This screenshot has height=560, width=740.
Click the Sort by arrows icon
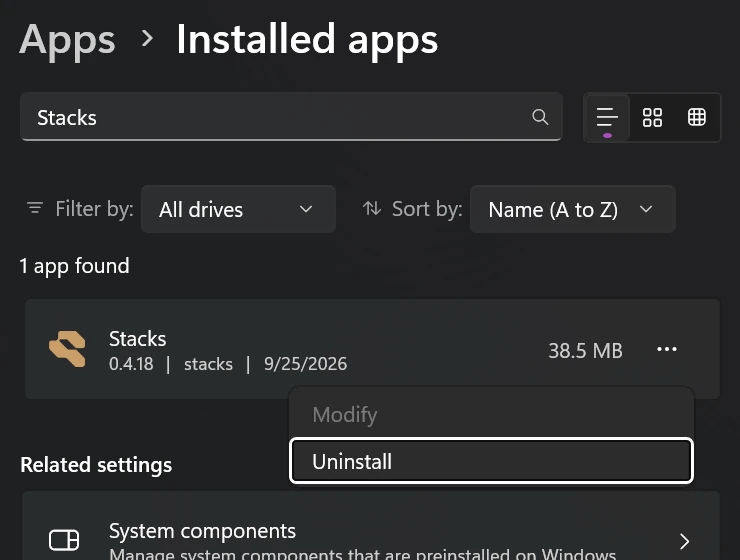[371, 208]
